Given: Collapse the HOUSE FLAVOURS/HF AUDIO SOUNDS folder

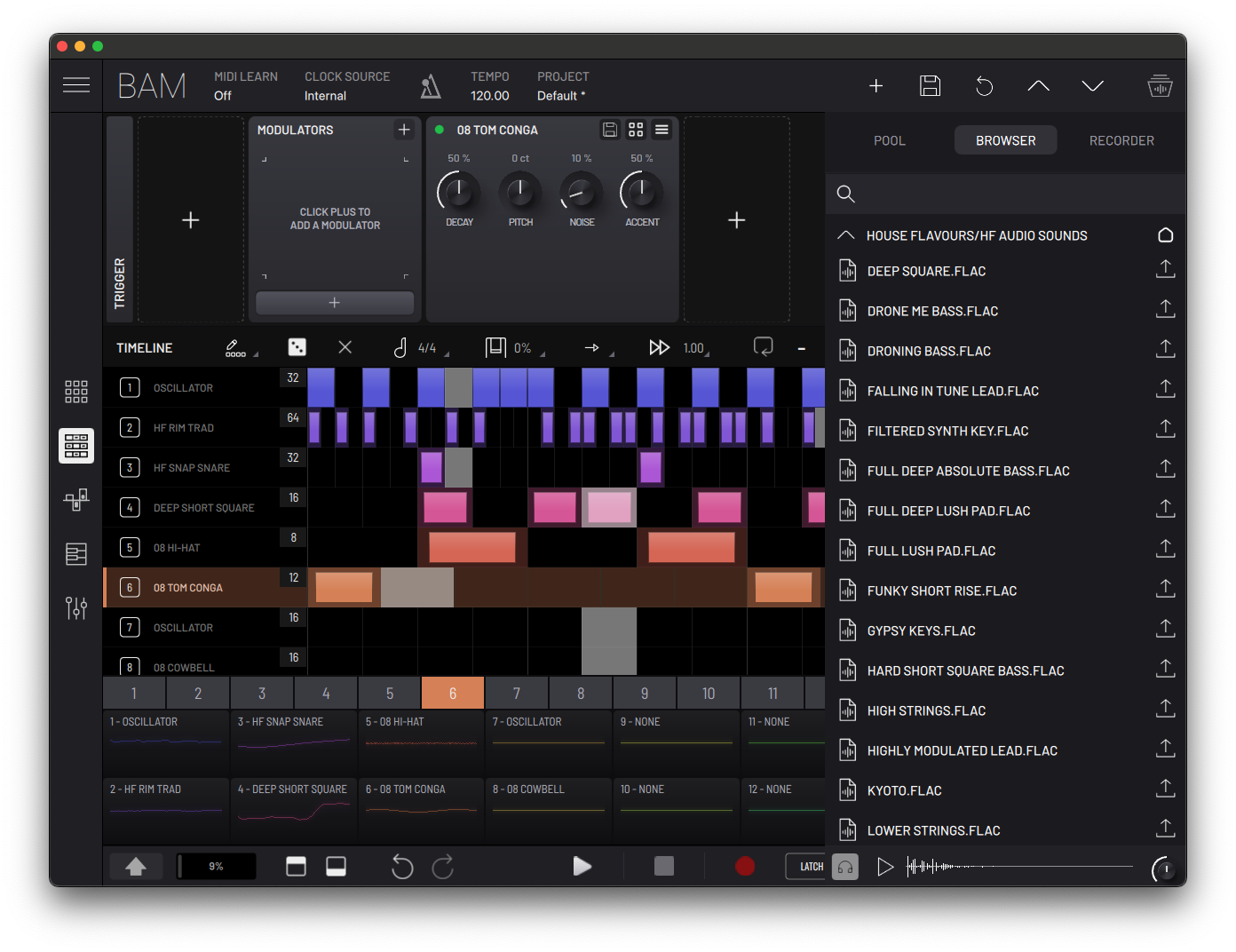Looking at the screenshot, I should click(x=846, y=235).
